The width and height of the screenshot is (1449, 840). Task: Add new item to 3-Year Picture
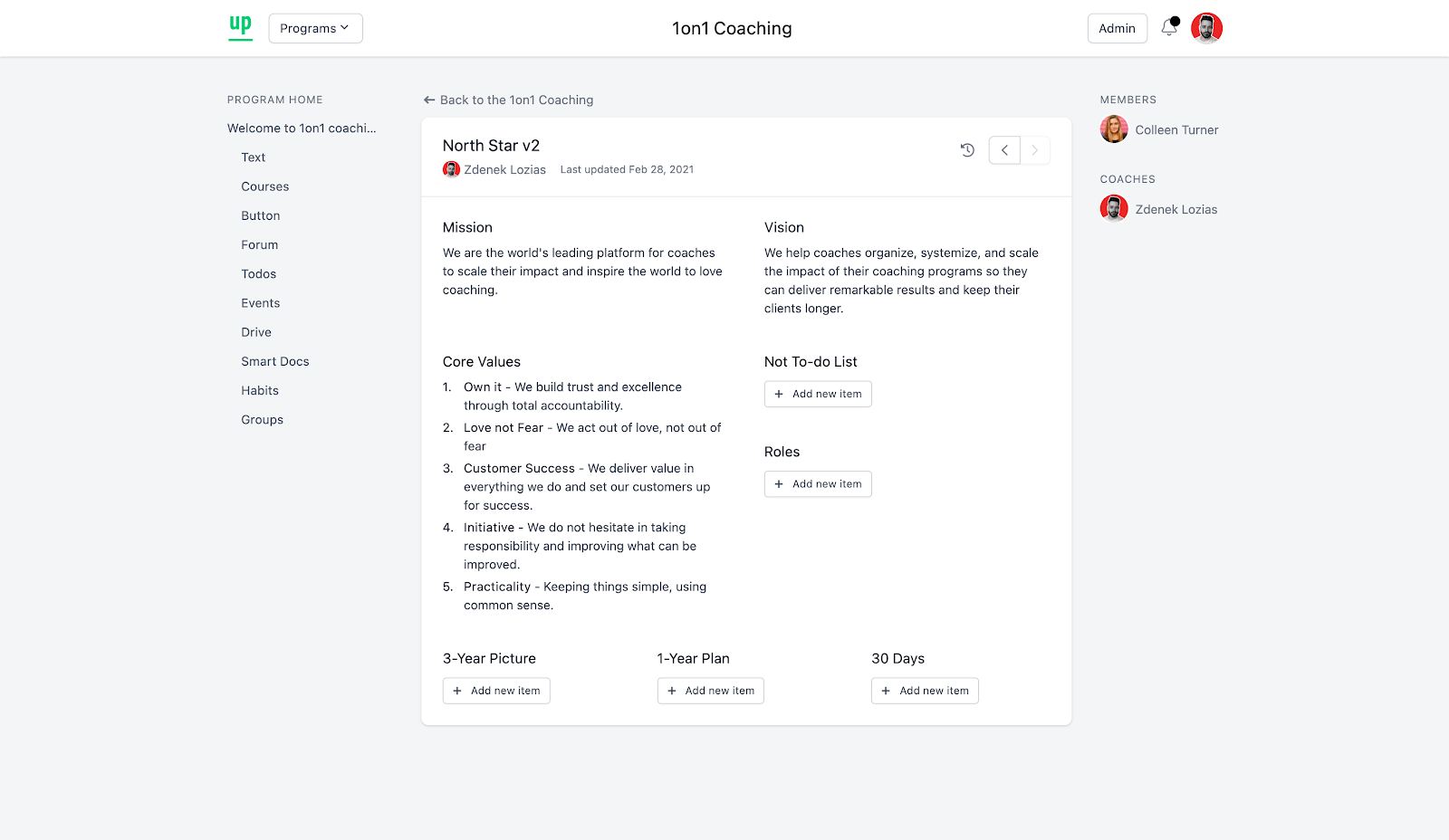pos(496,691)
